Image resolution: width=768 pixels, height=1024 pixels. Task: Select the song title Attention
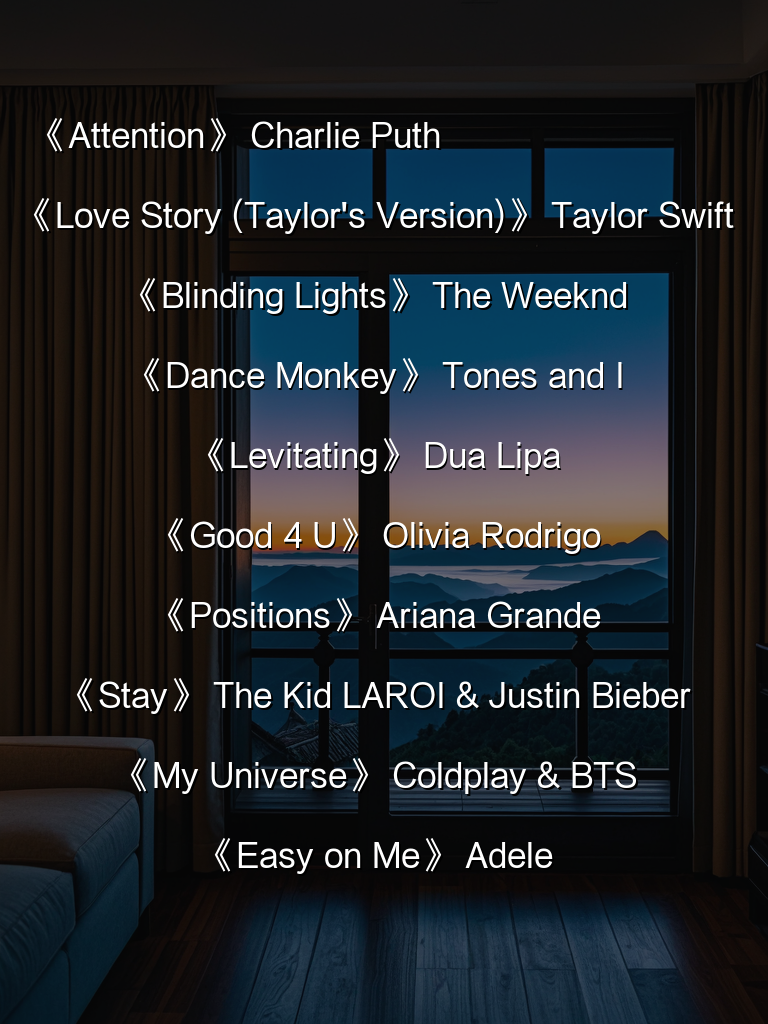(x=136, y=136)
